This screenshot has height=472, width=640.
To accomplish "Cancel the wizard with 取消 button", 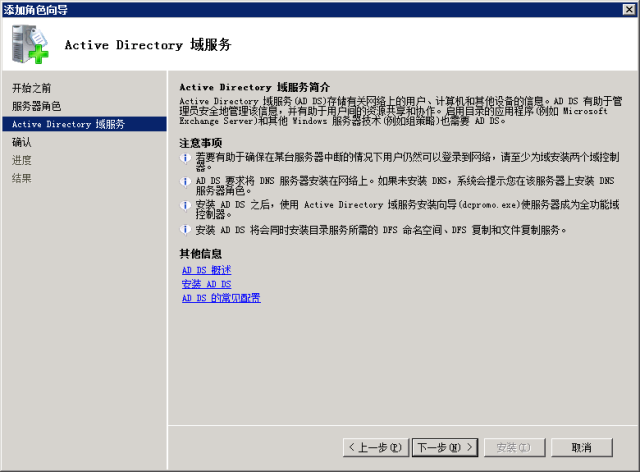I will (582, 448).
